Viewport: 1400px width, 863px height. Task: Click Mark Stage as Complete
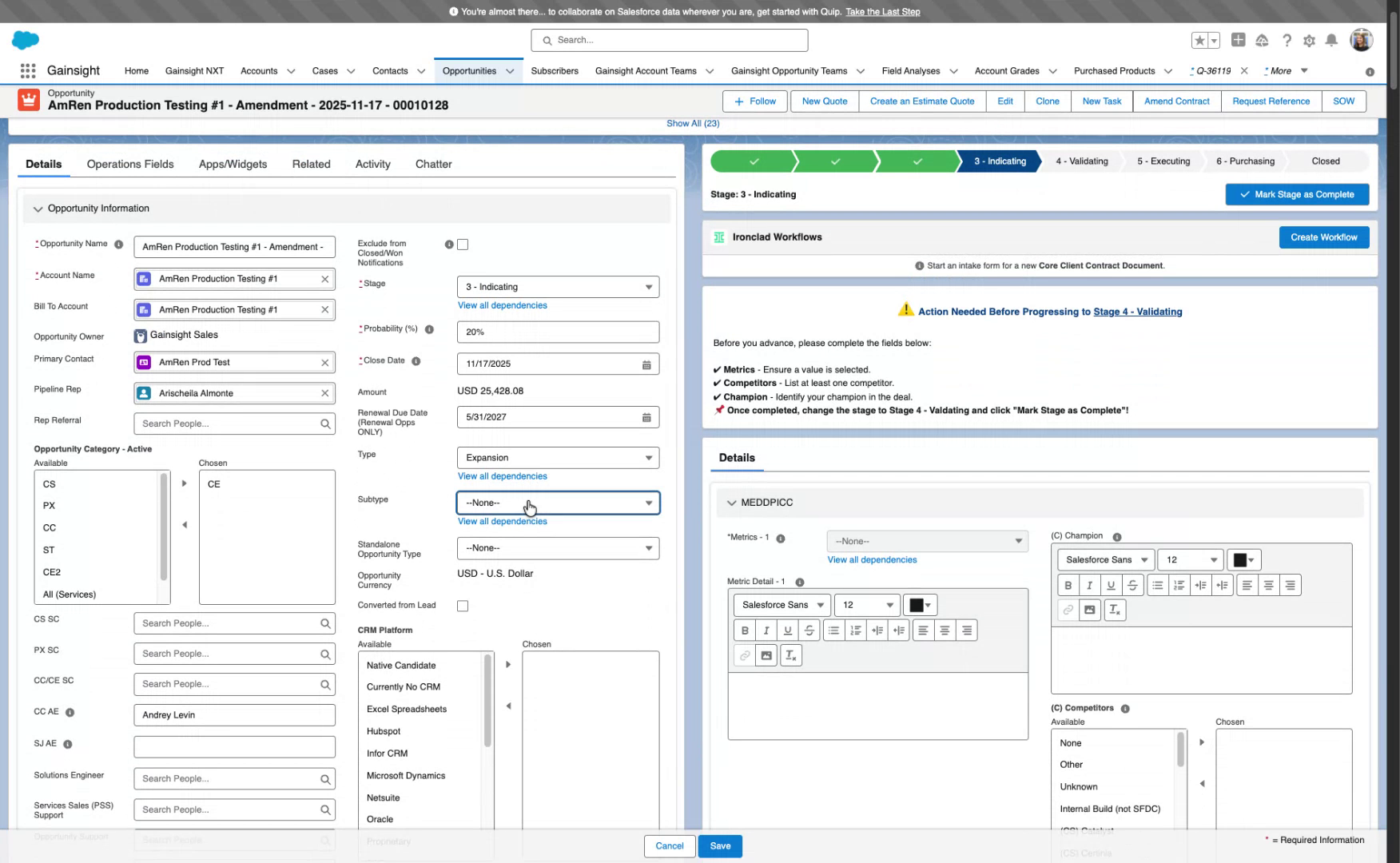point(1297,194)
